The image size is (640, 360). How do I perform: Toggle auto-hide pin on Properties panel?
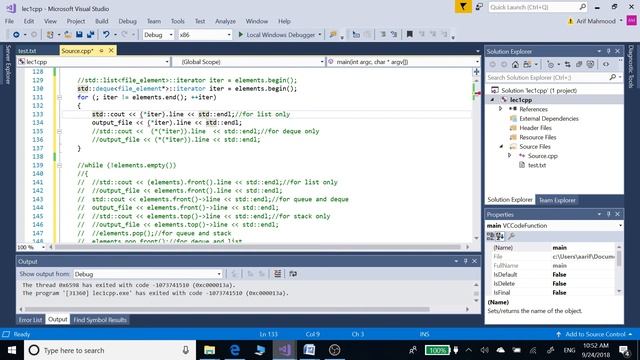tap(608, 214)
